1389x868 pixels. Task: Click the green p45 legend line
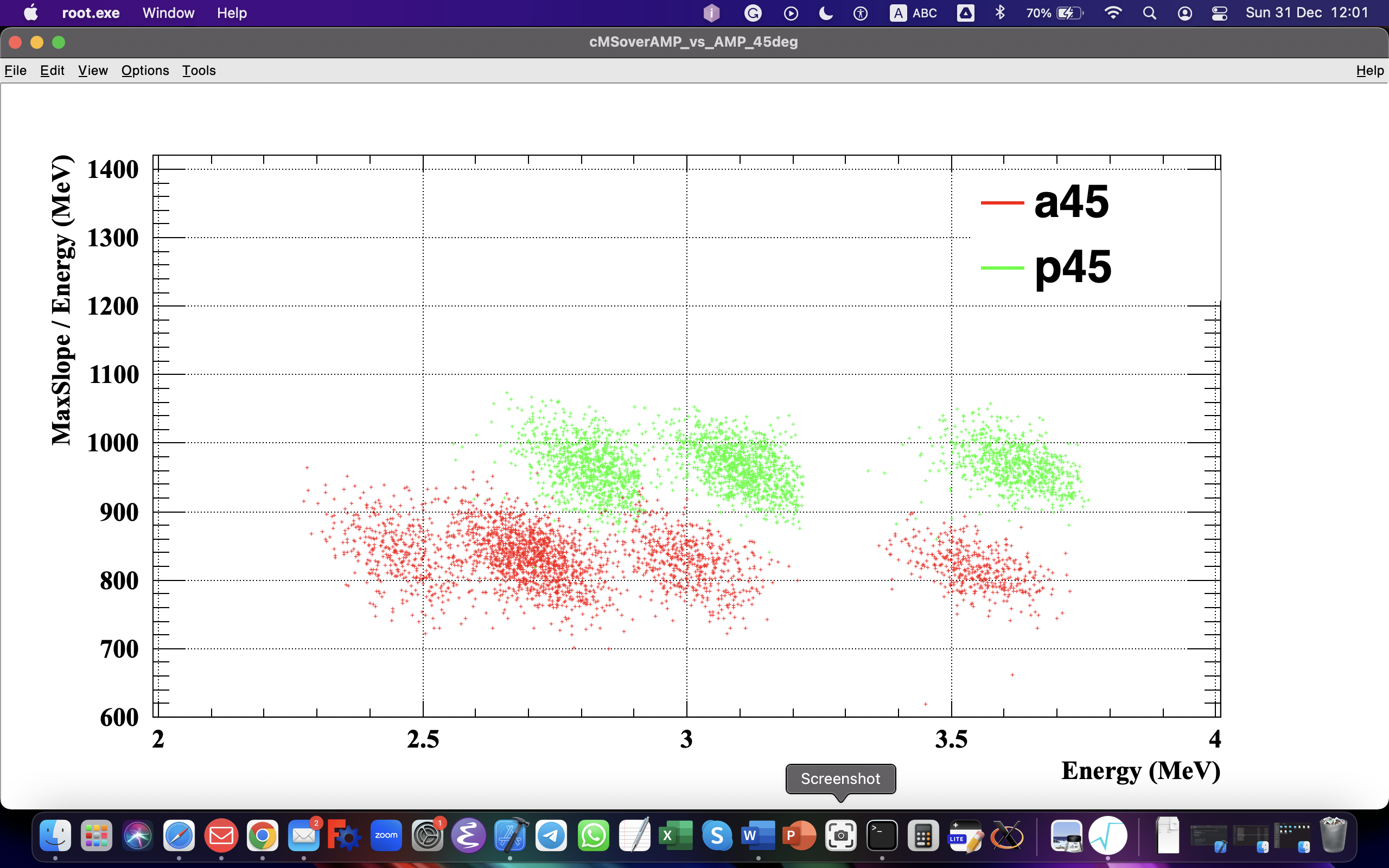point(1002,267)
